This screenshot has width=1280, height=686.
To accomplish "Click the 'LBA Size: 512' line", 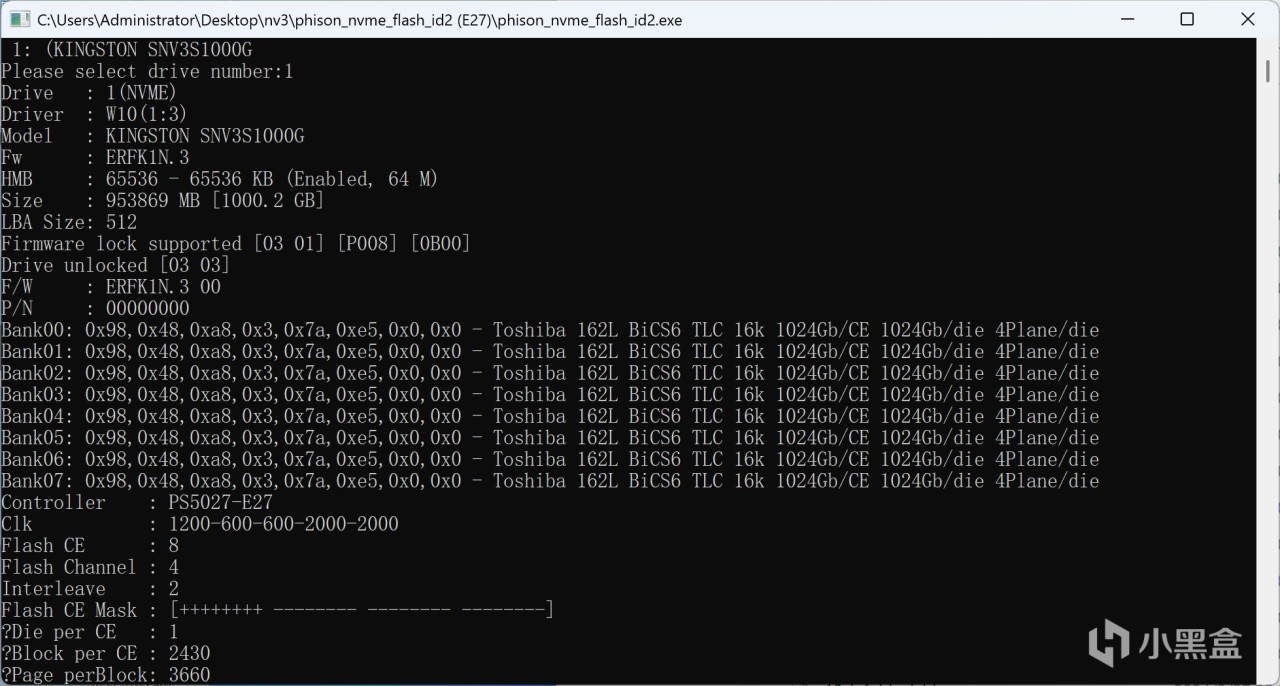I will tap(69, 222).
